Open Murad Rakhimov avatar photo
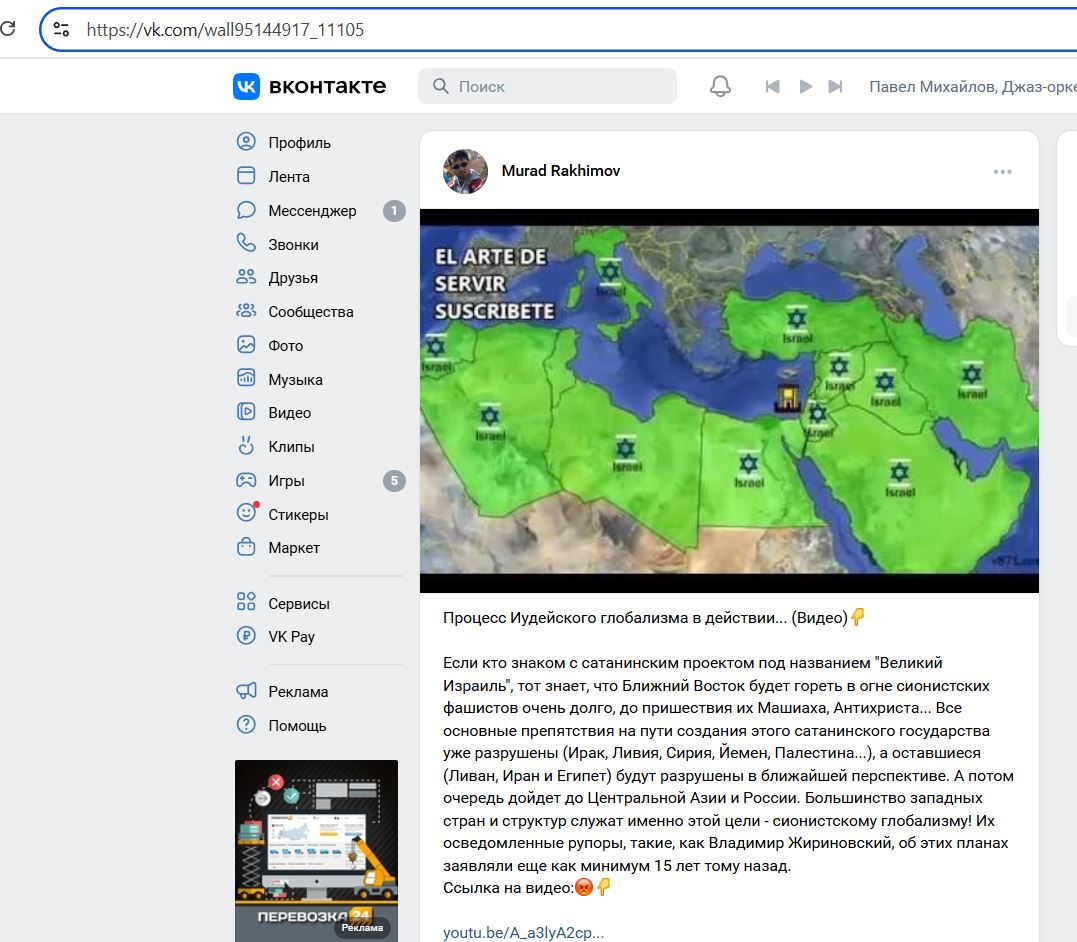The image size is (1077, 942). click(x=466, y=171)
